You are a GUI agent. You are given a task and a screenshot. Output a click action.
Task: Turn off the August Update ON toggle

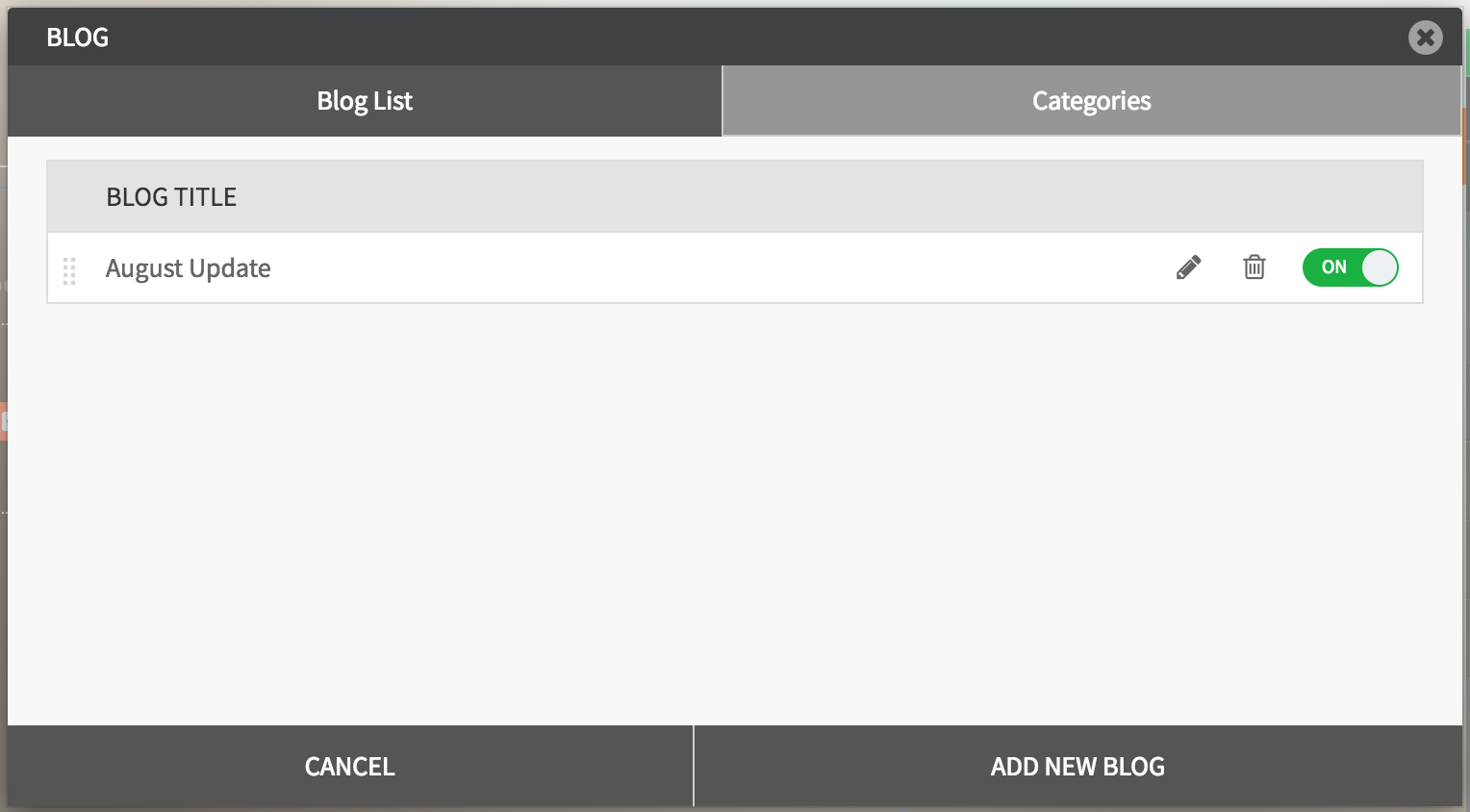tap(1350, 267)
